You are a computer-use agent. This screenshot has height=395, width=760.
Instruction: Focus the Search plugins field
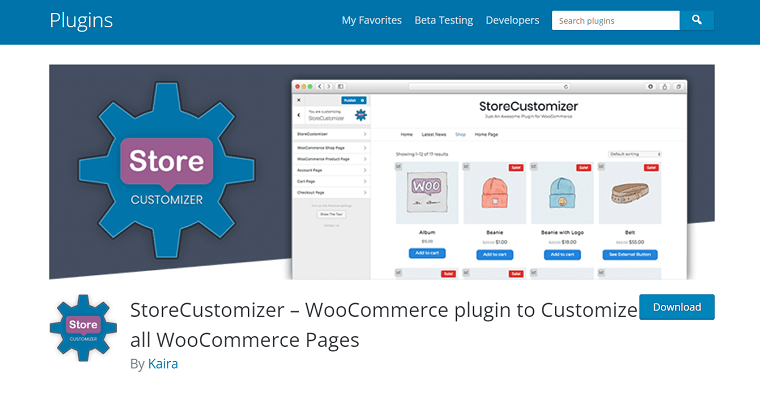(x=616, y=20)
